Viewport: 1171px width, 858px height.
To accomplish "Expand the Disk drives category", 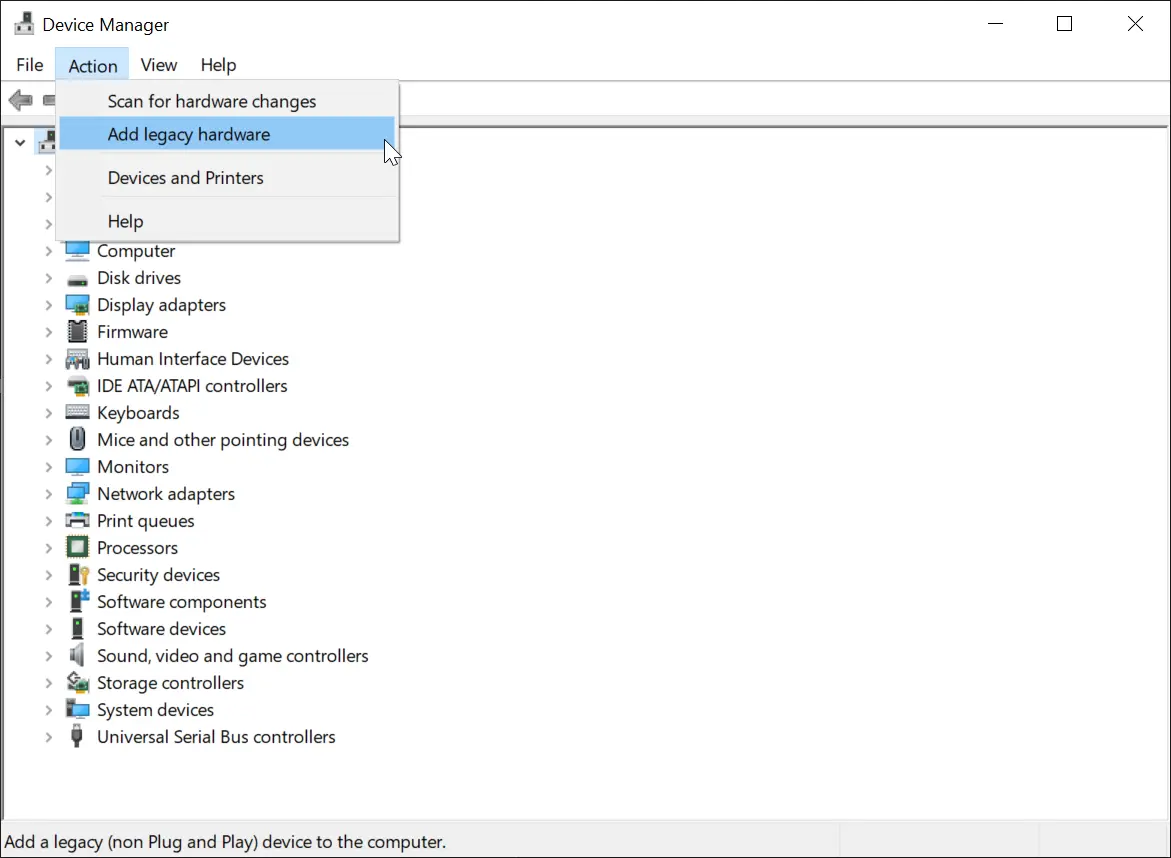I will click(49, 278).
